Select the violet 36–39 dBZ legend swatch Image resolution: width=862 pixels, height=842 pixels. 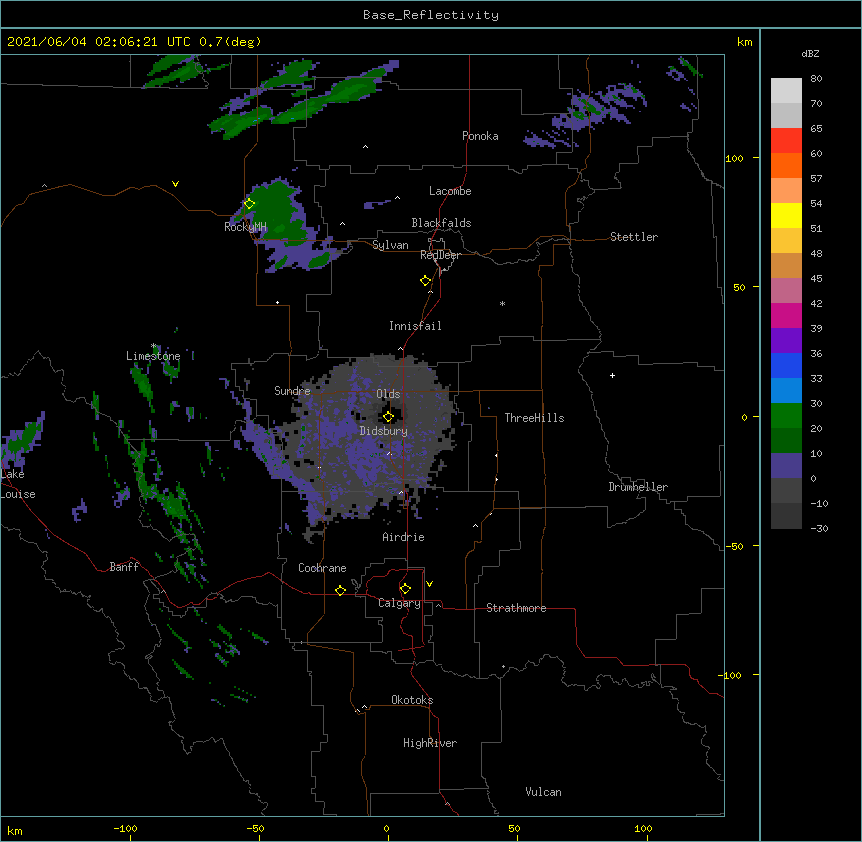786,341
